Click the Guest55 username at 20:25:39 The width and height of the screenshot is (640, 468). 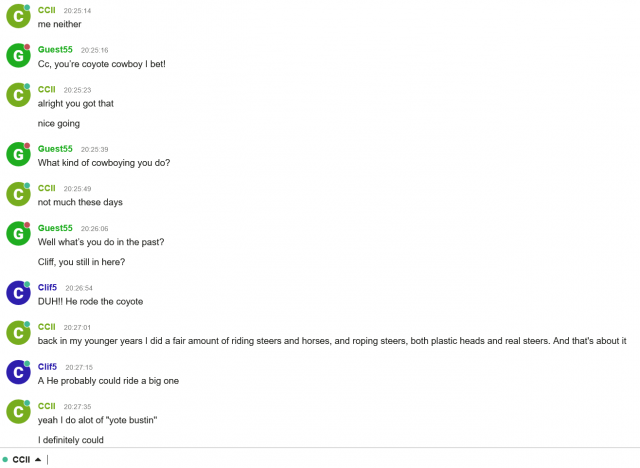pyautogui.click(x=55, y=148)
